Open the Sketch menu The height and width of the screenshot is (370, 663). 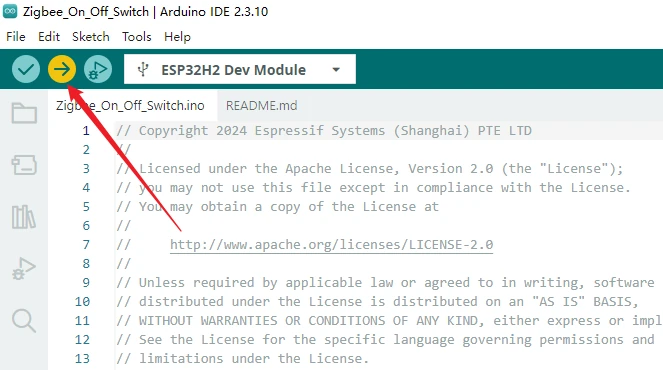(x=90, y=37)
